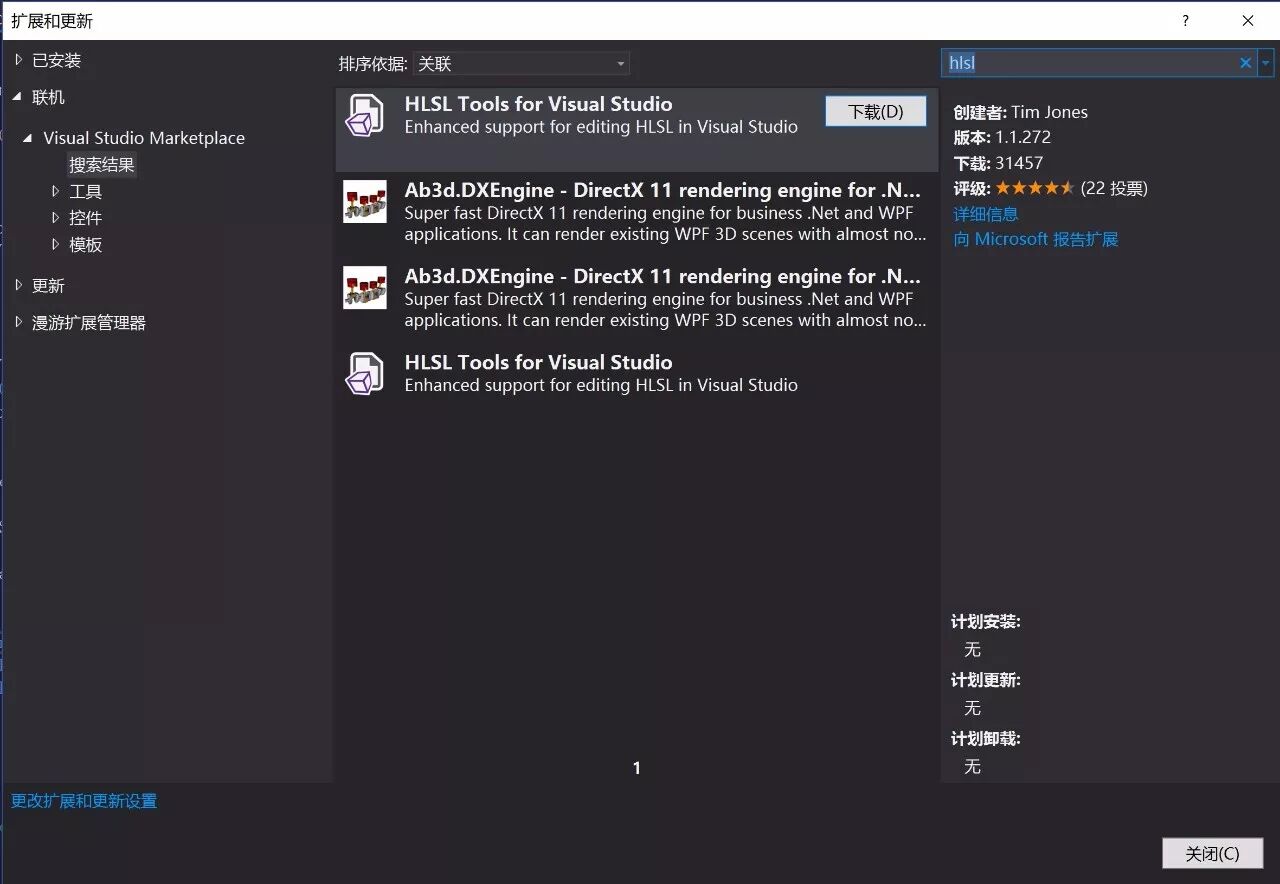Collapse Visual Studio Marketplace node
This screenshot has width=1280, height=884.
tap(30, 138)
